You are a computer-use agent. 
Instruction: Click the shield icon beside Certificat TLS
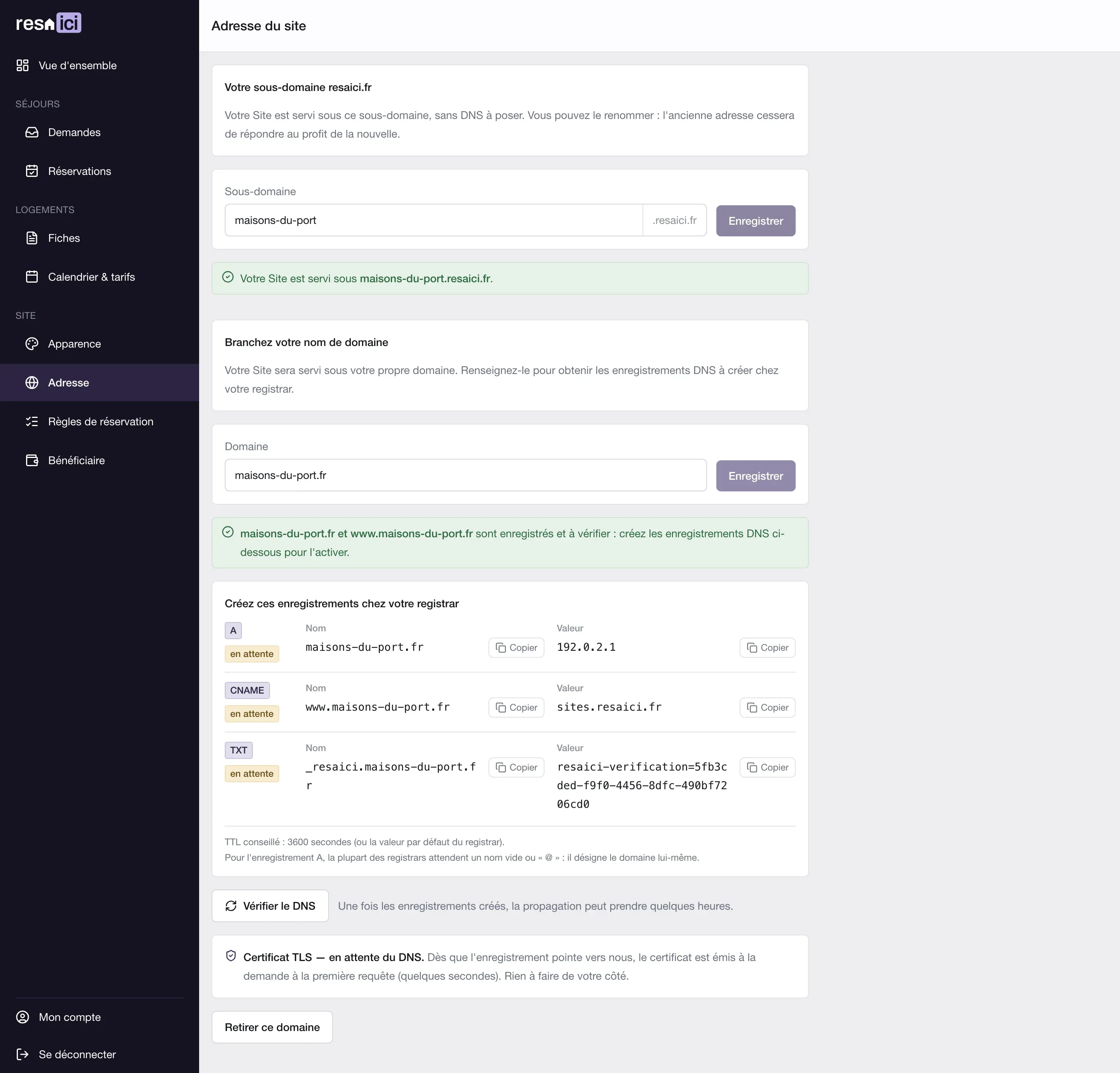231,956
